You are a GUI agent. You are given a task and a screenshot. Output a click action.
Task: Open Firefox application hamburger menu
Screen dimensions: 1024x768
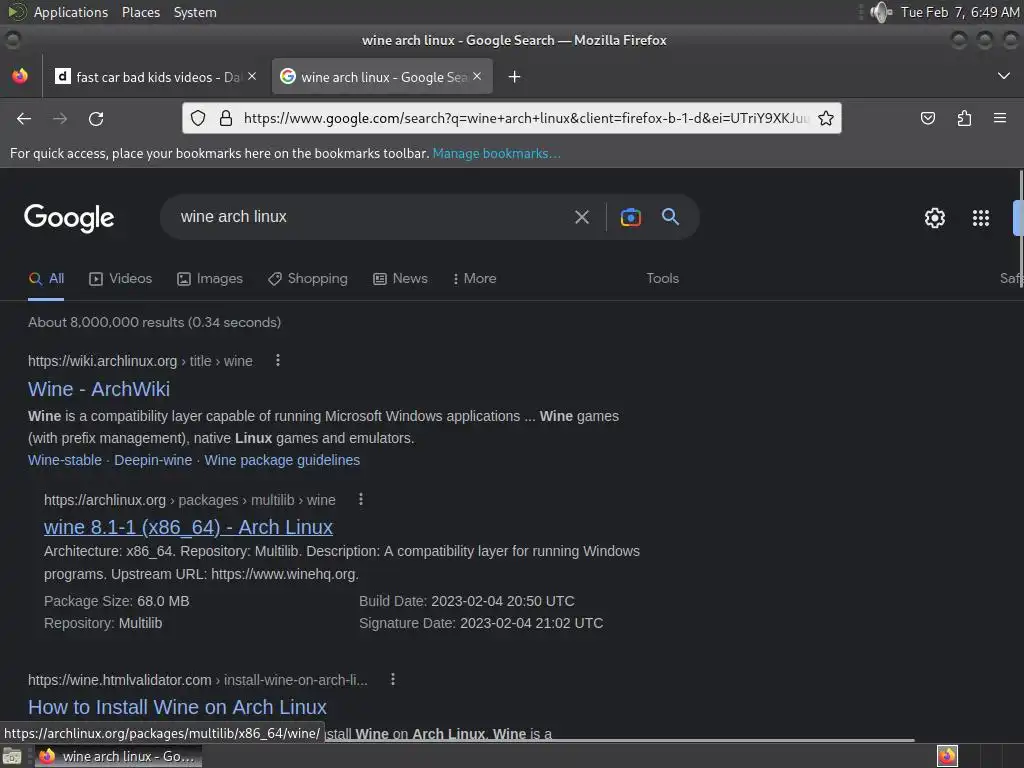1000,118
